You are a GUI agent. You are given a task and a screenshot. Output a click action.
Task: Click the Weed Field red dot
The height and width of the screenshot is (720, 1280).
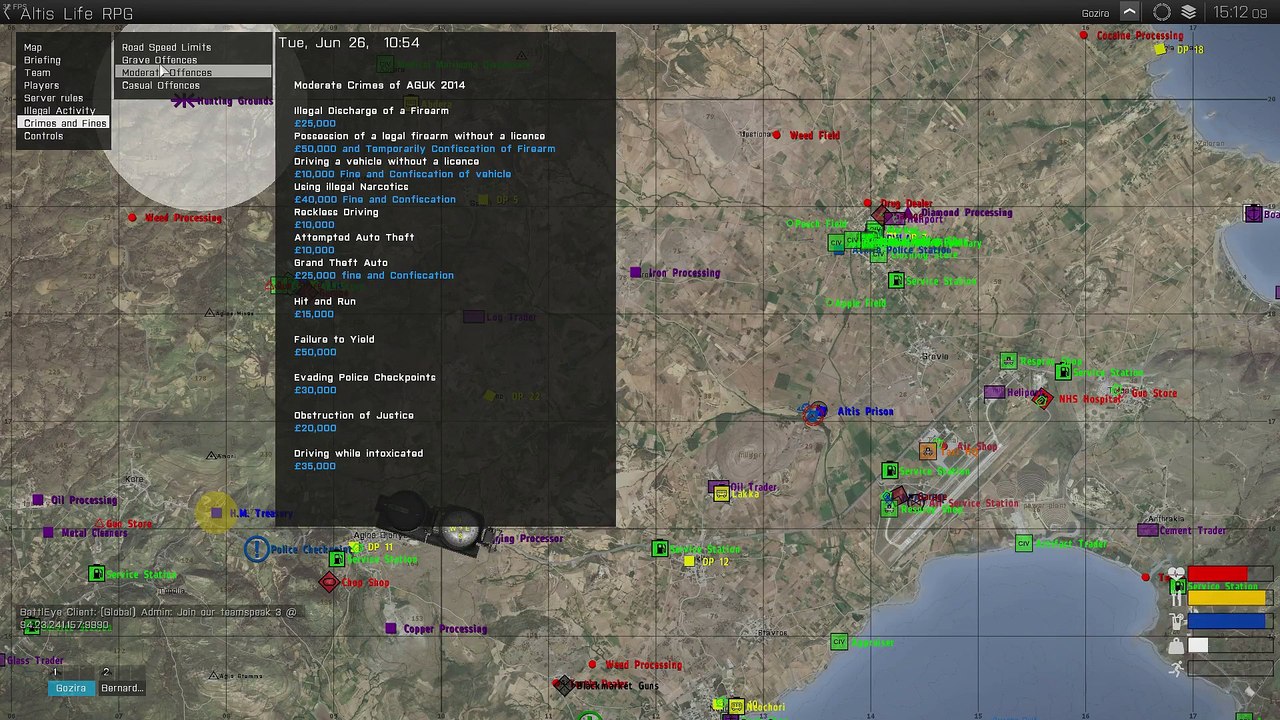pos(776,135)
